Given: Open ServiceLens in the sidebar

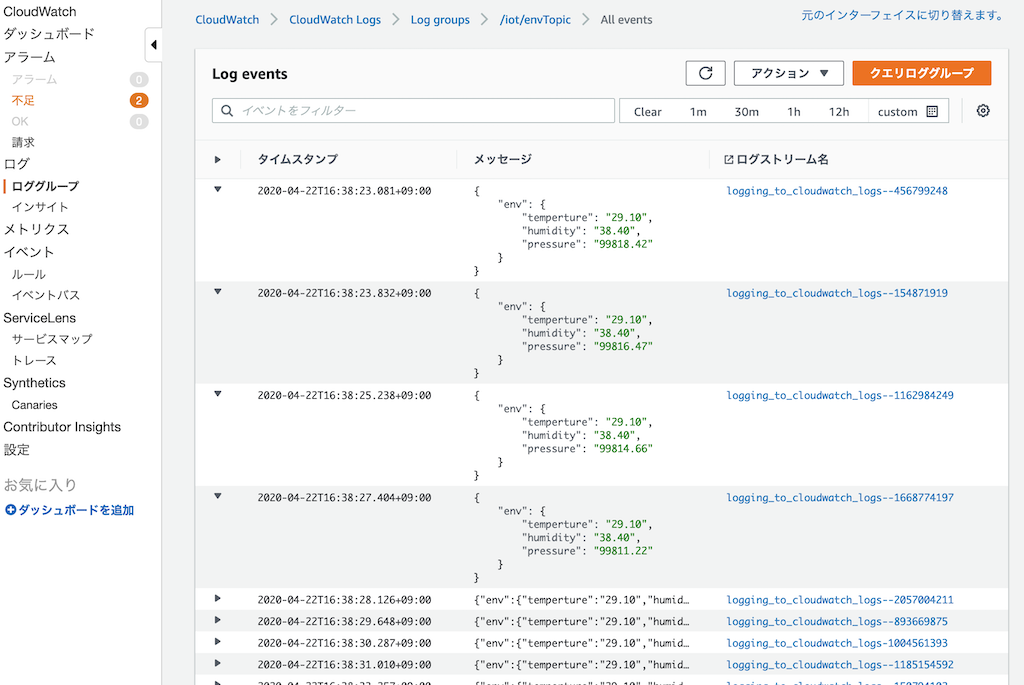Looking at the screenshot, I should [x=40, y=318].
